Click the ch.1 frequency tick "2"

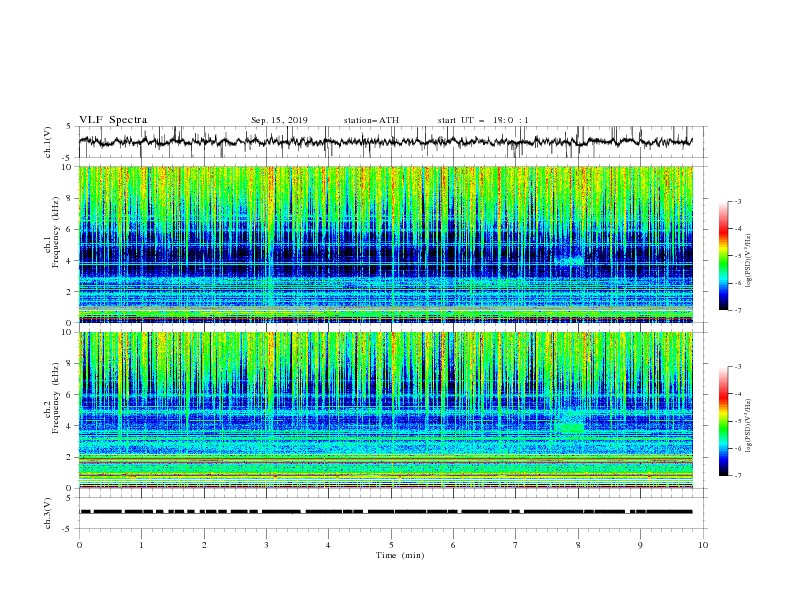click(69, 292)
